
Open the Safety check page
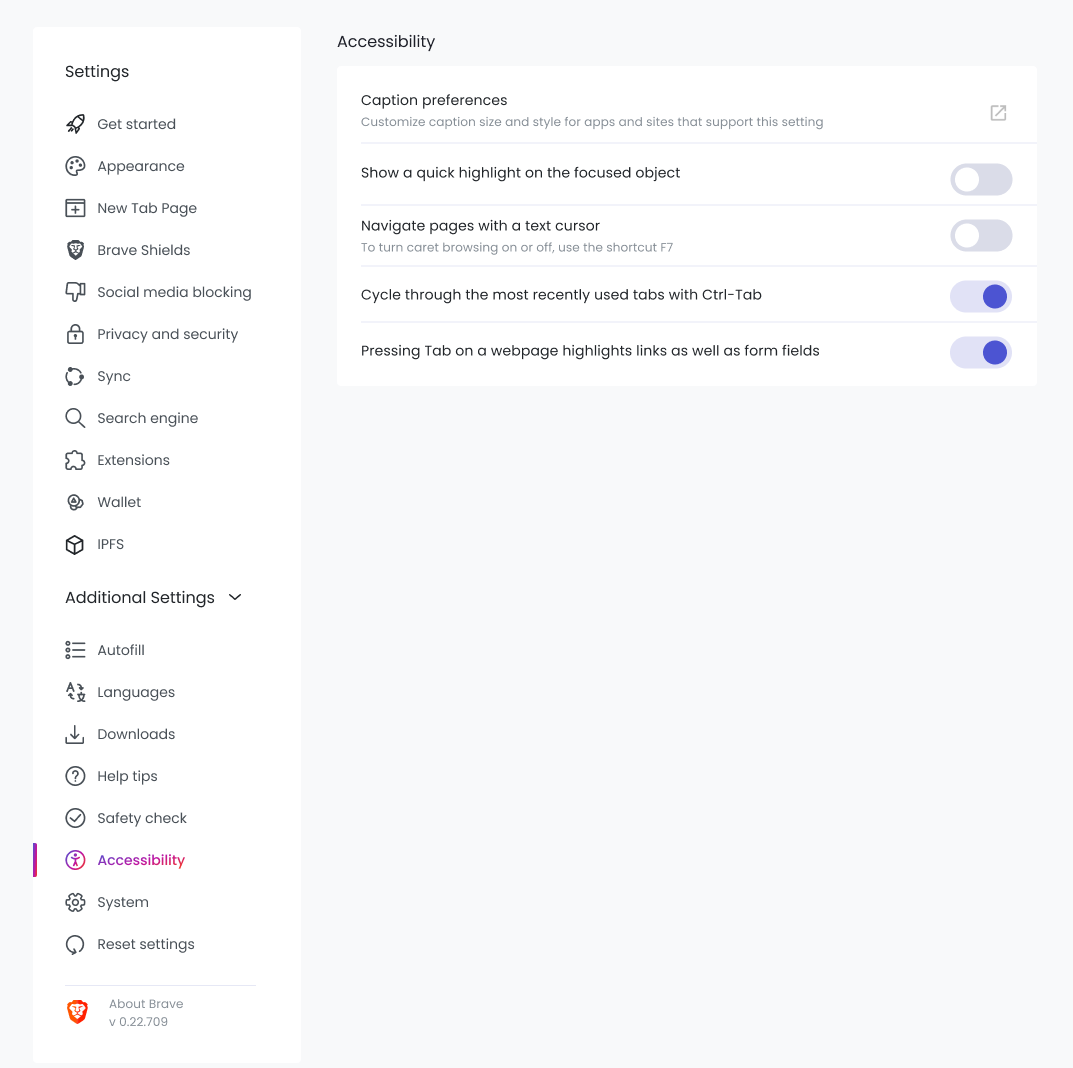click(141, 817)
